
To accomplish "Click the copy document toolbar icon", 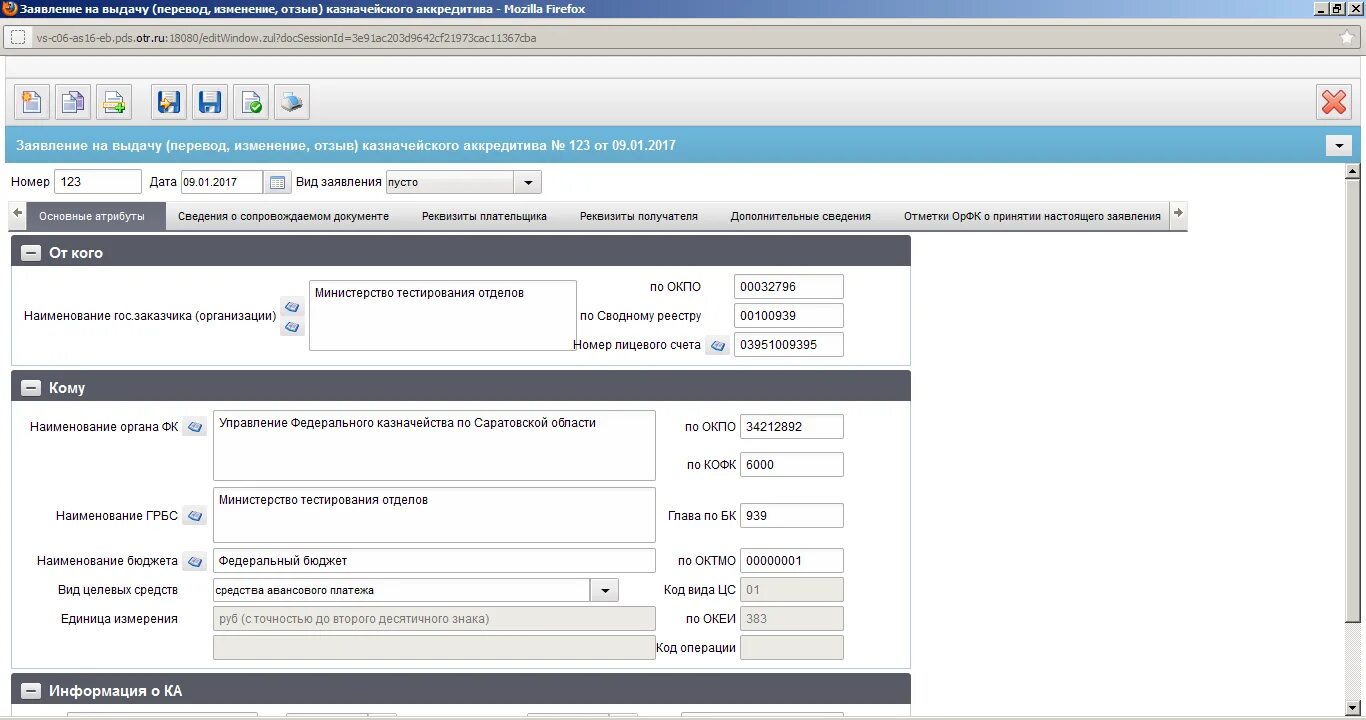I will (x=73, y=102).
